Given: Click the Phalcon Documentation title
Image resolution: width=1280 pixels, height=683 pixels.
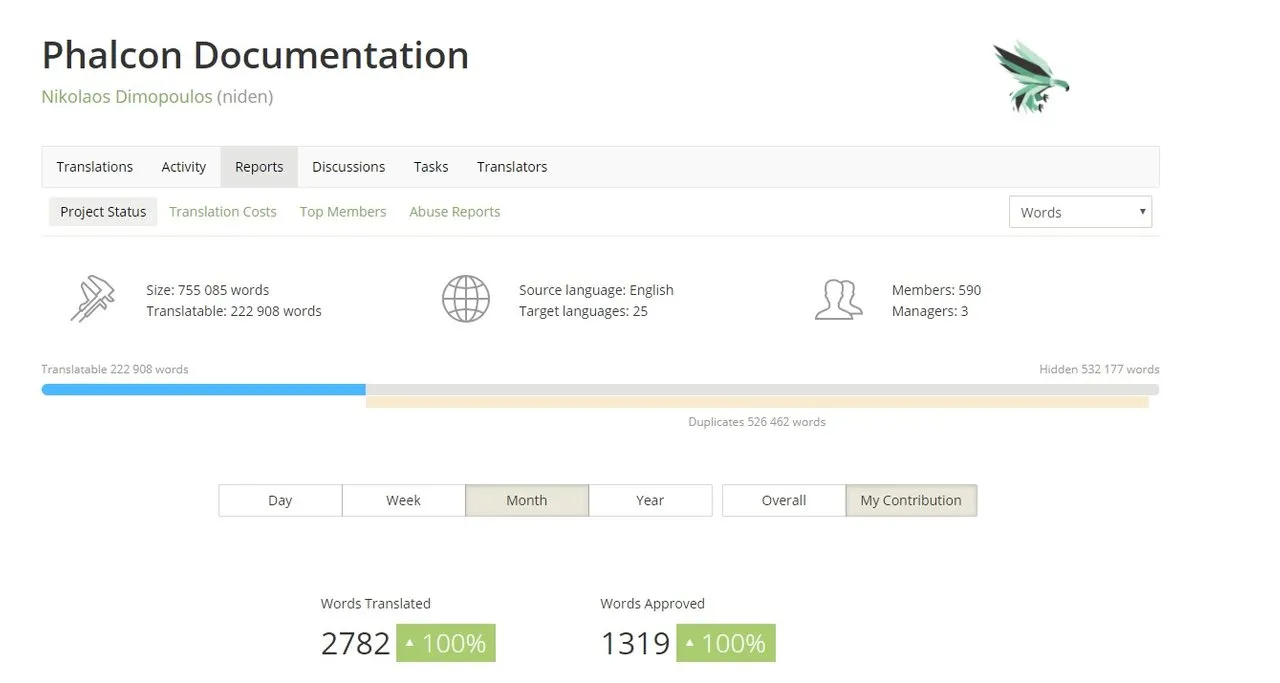Looking at the screenshot, I should [x=255, y=55].
